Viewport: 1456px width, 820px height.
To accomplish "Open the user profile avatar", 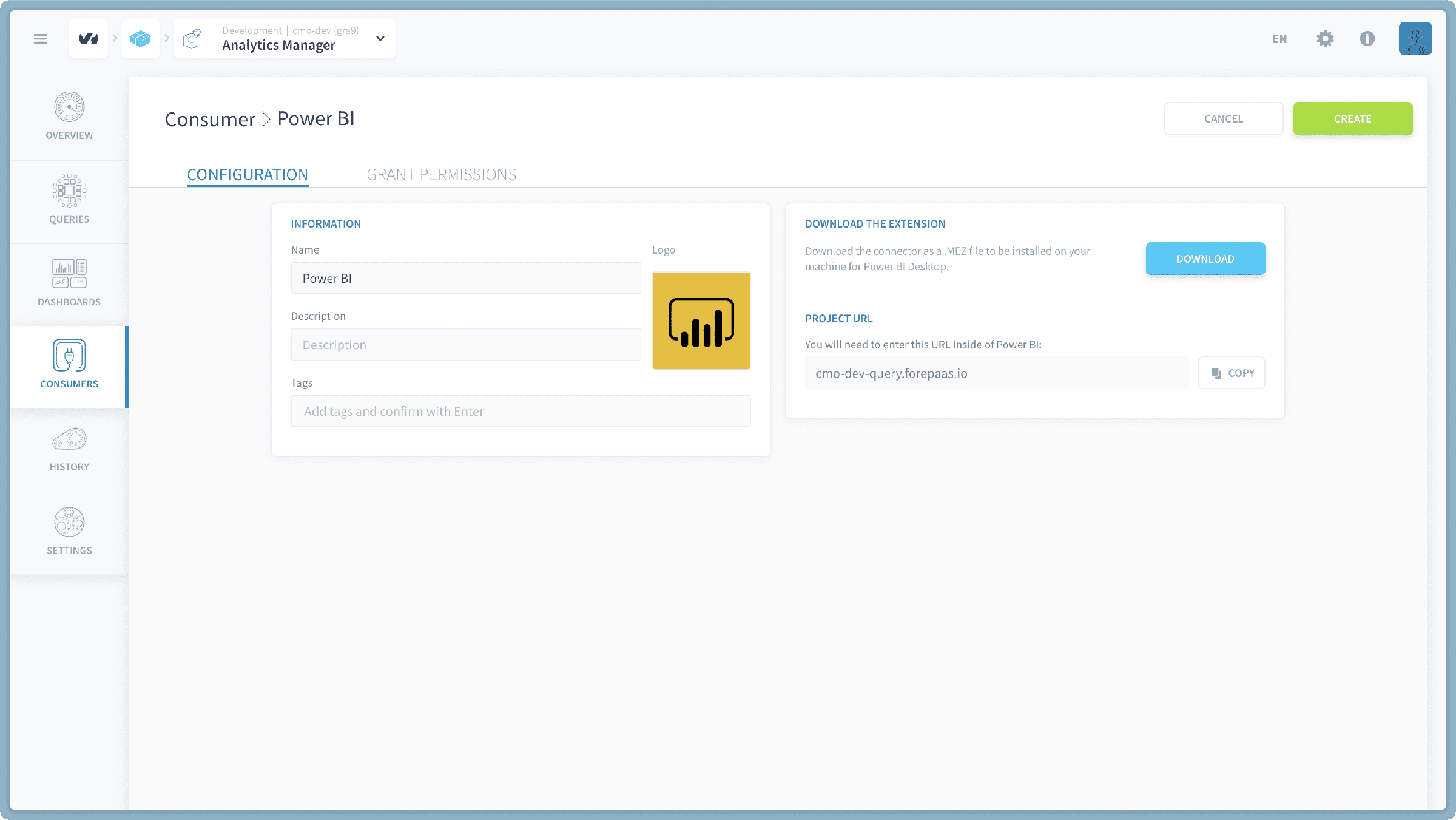I will coord(1415,39).
